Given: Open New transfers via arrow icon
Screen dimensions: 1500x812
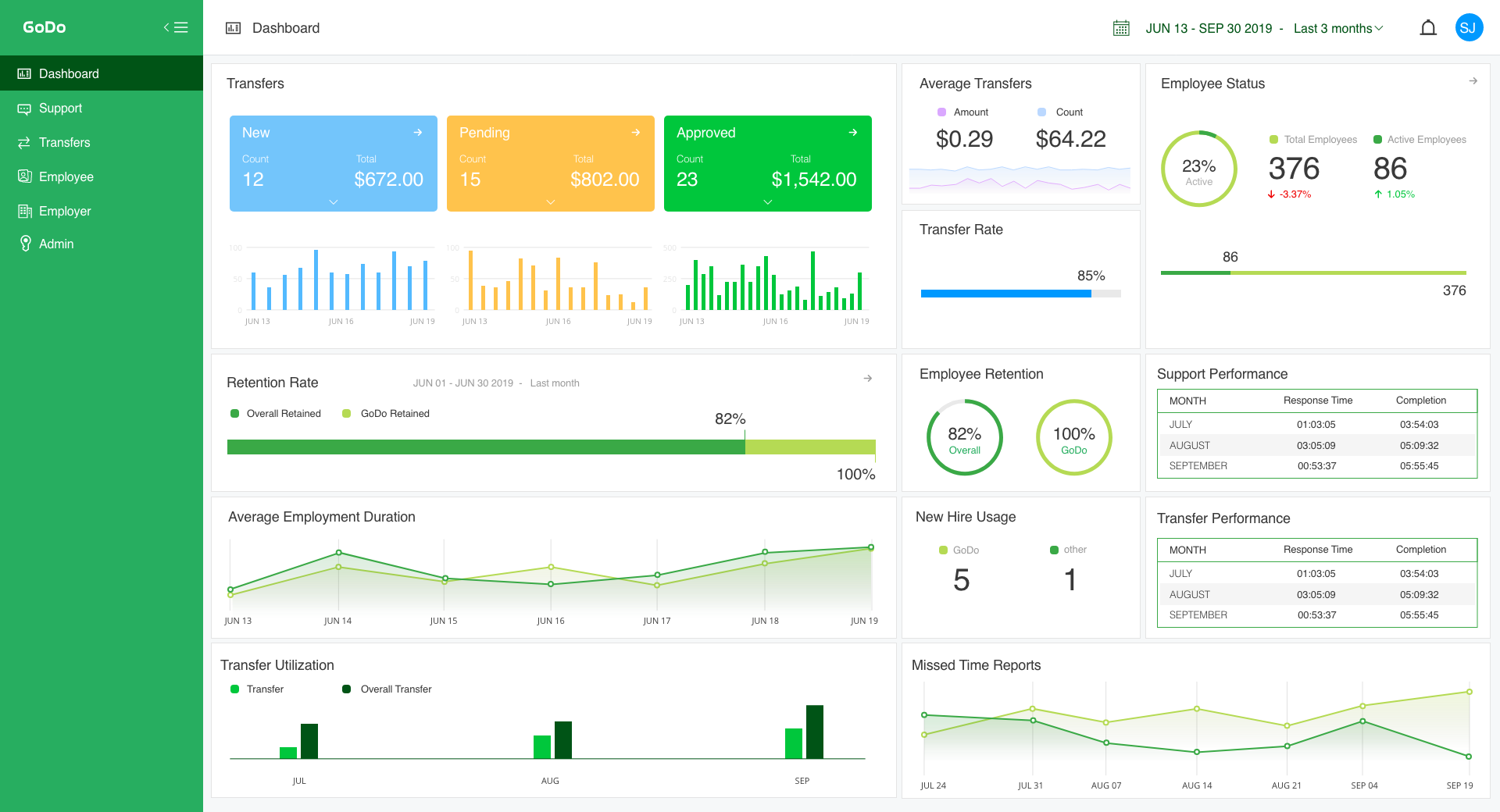Looking at the screenshot, I should [418, 133].
